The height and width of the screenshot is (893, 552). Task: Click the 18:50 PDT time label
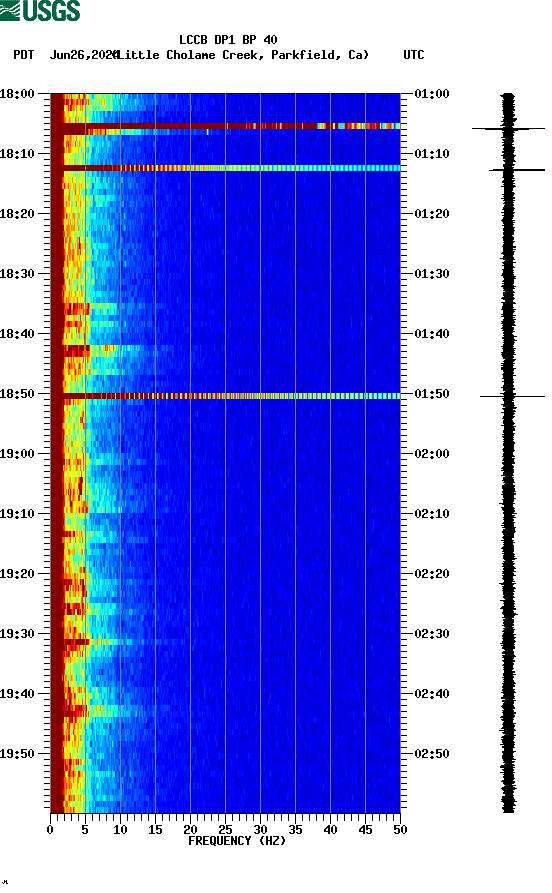click(17, 394)
